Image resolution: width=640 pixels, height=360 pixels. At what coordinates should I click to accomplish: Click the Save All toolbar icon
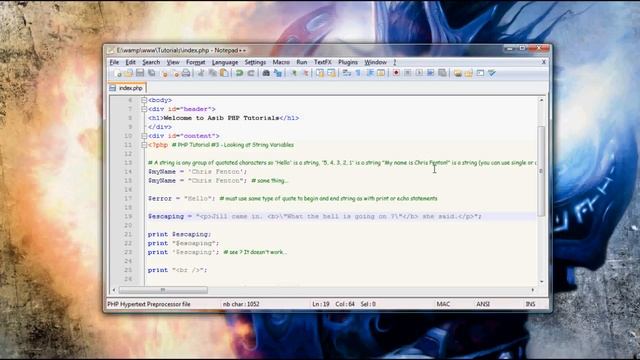pyautogui.click(x=151, y=73)
